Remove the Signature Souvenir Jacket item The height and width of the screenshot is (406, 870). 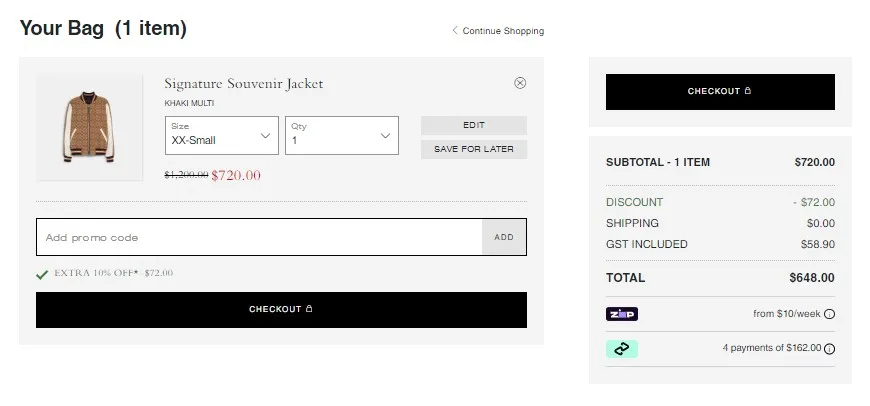[520, 83]
